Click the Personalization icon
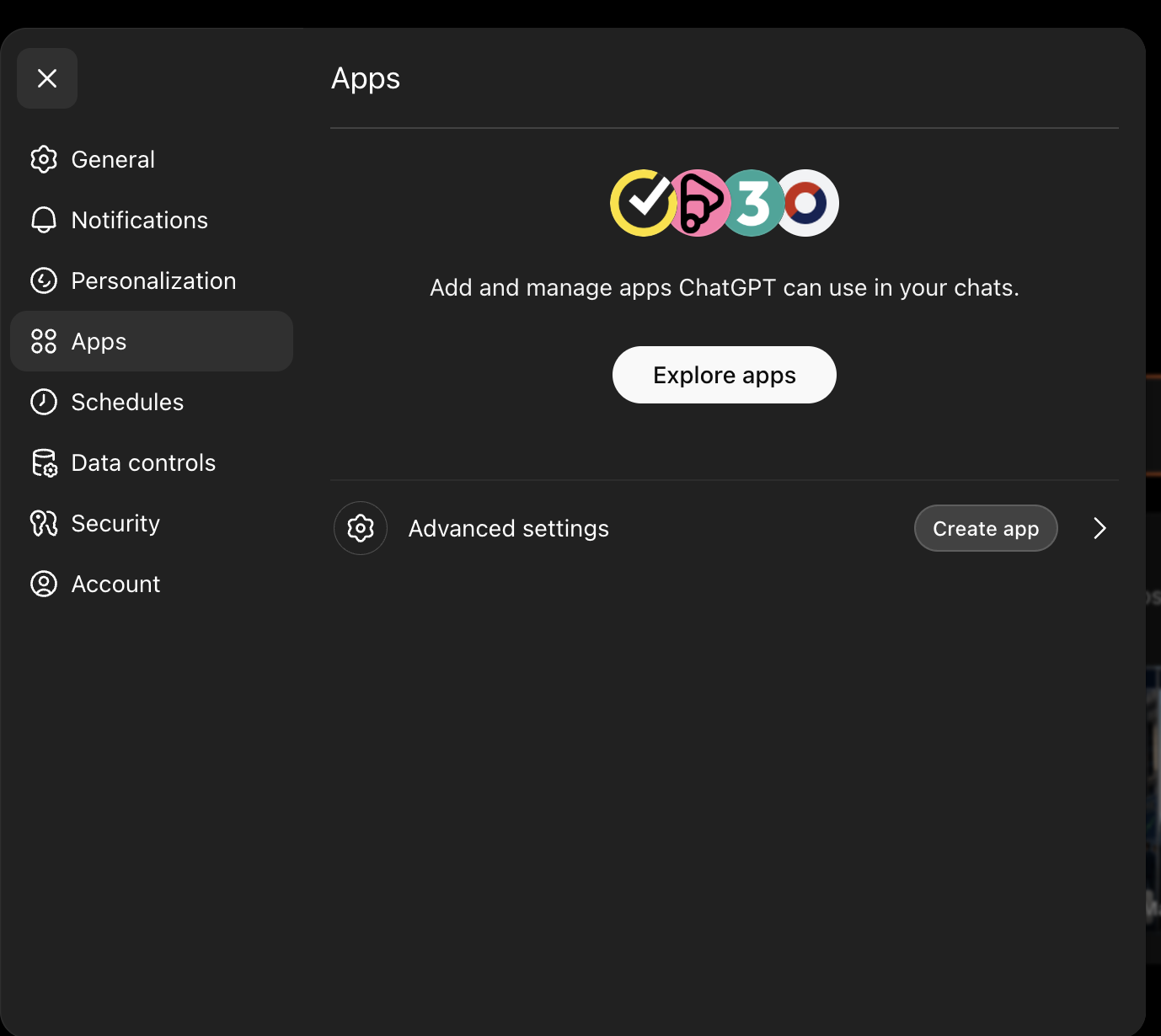1161x1036 pixels. (x=44, y=280)
